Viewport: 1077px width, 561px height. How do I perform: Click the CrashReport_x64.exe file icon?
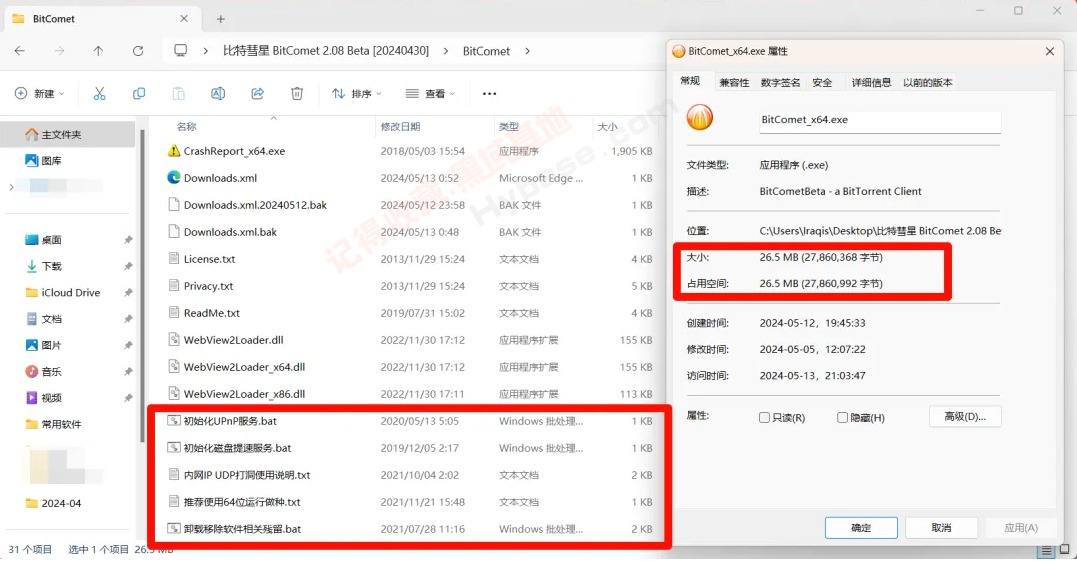174,150
